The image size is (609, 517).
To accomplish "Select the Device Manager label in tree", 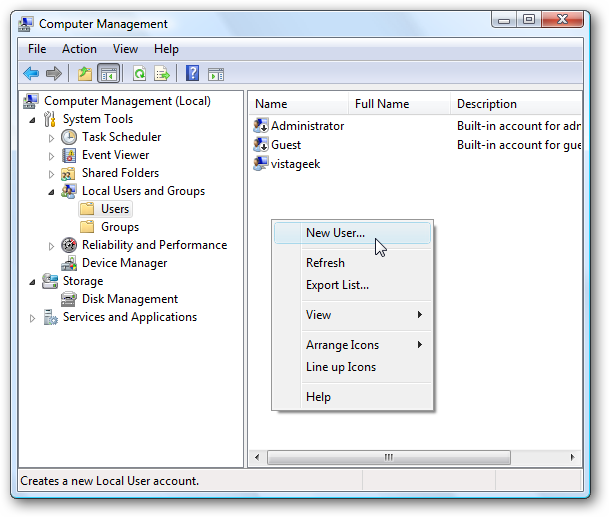I will 125,263.
